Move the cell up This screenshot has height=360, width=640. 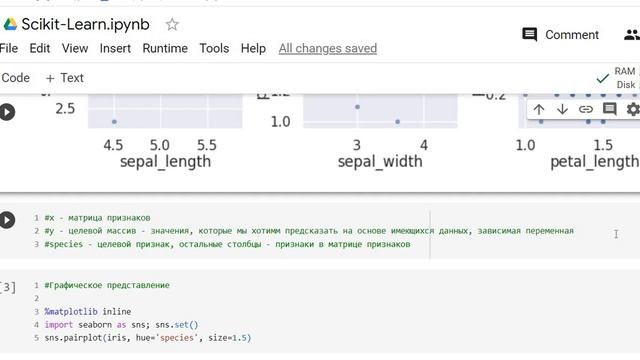(x=539, y=109)
